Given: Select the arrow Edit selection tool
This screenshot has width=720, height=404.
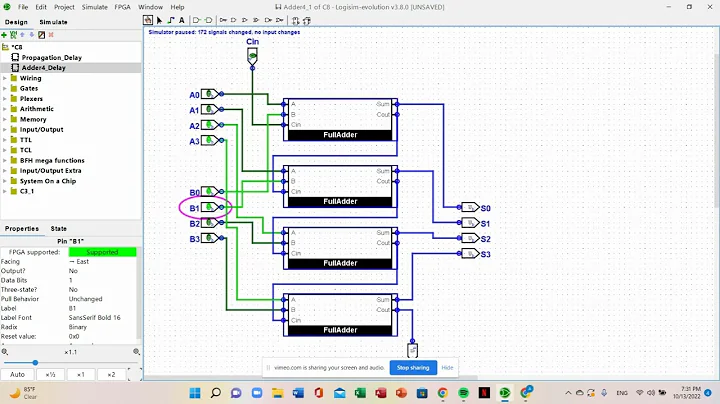Looking at the screenshot, I should (x=159, y=20).
